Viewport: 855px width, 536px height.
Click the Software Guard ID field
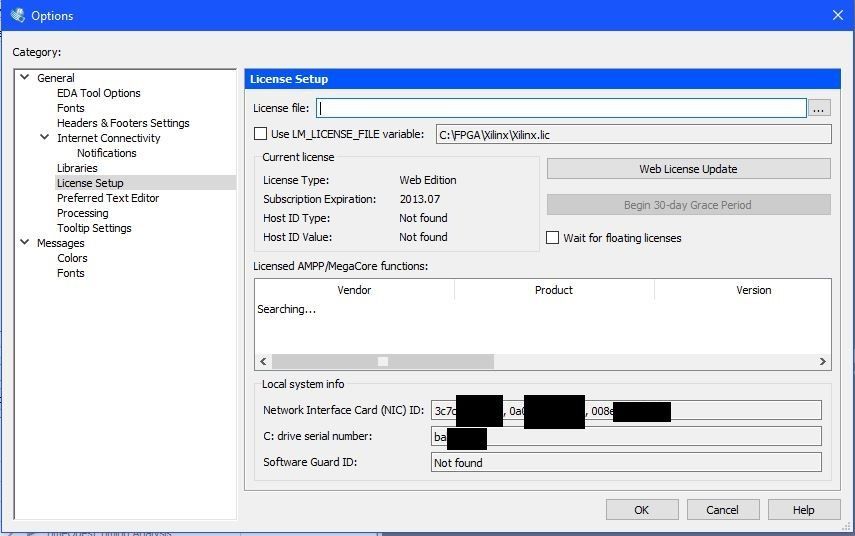click(x=626, y=462)
